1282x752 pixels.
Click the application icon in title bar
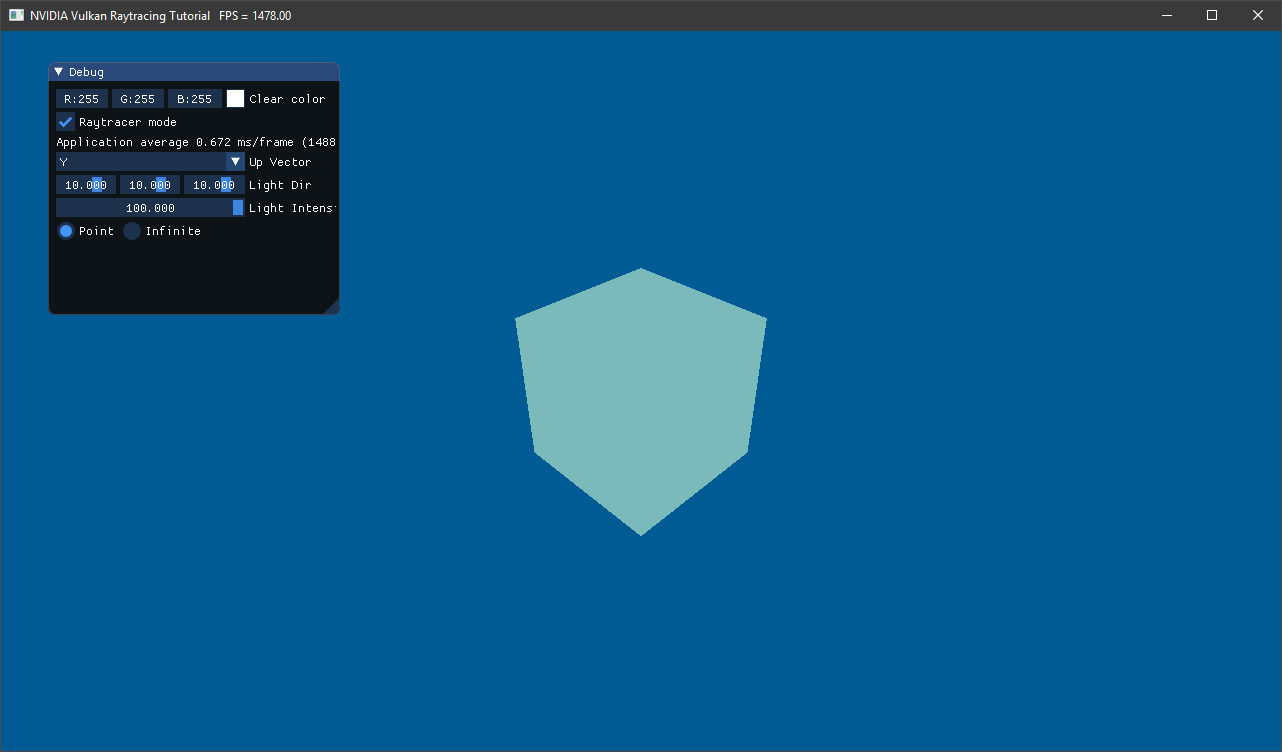(17, 16)
